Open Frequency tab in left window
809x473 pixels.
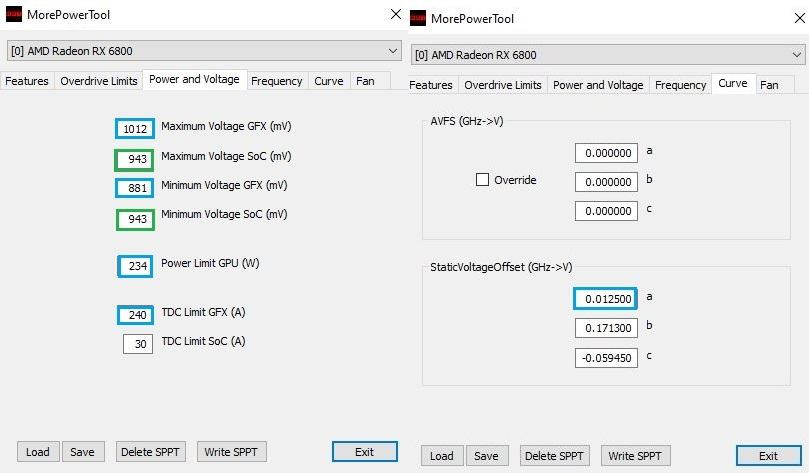[277, 81]
